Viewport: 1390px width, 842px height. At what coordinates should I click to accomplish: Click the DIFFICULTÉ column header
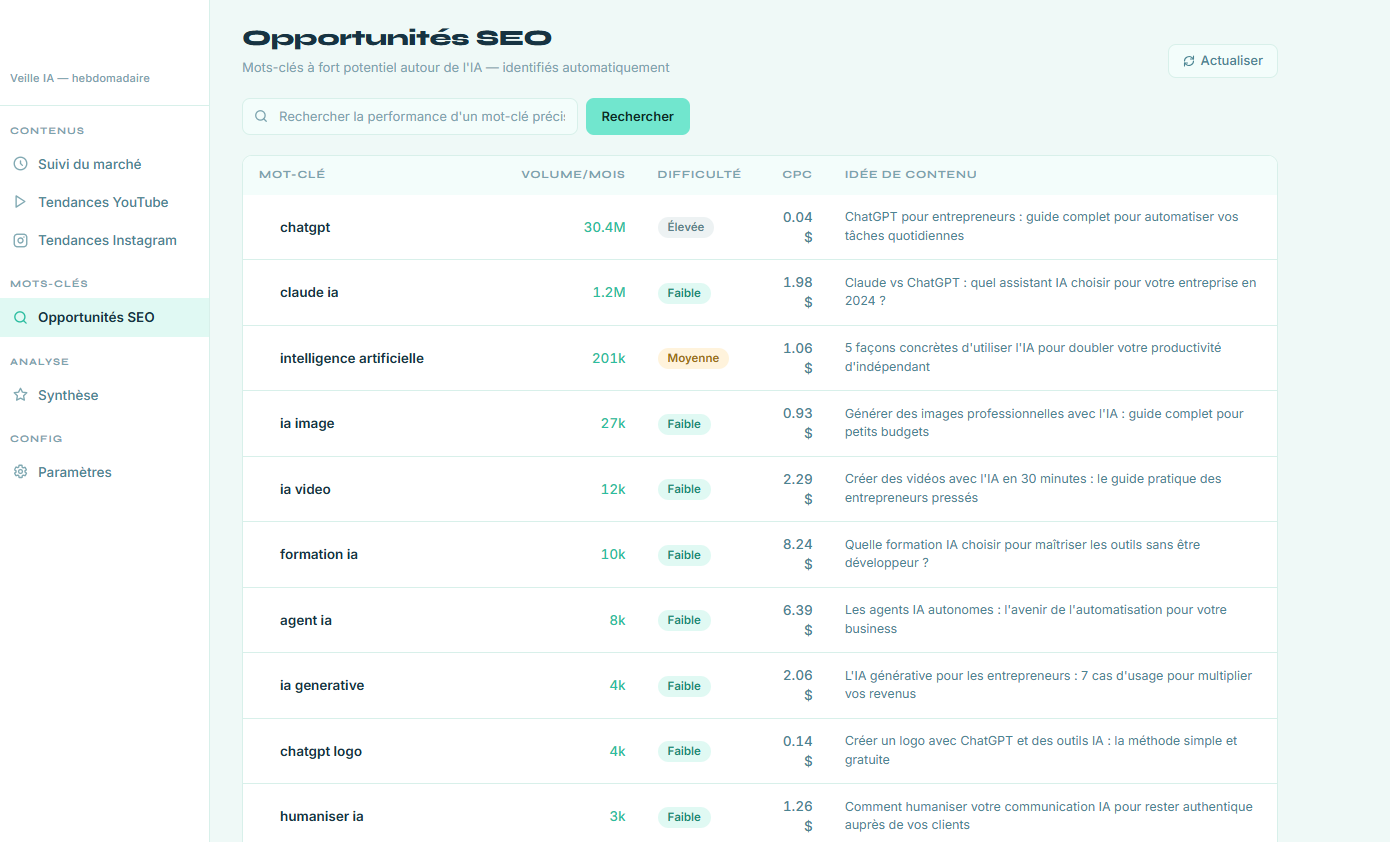[699, 174]
